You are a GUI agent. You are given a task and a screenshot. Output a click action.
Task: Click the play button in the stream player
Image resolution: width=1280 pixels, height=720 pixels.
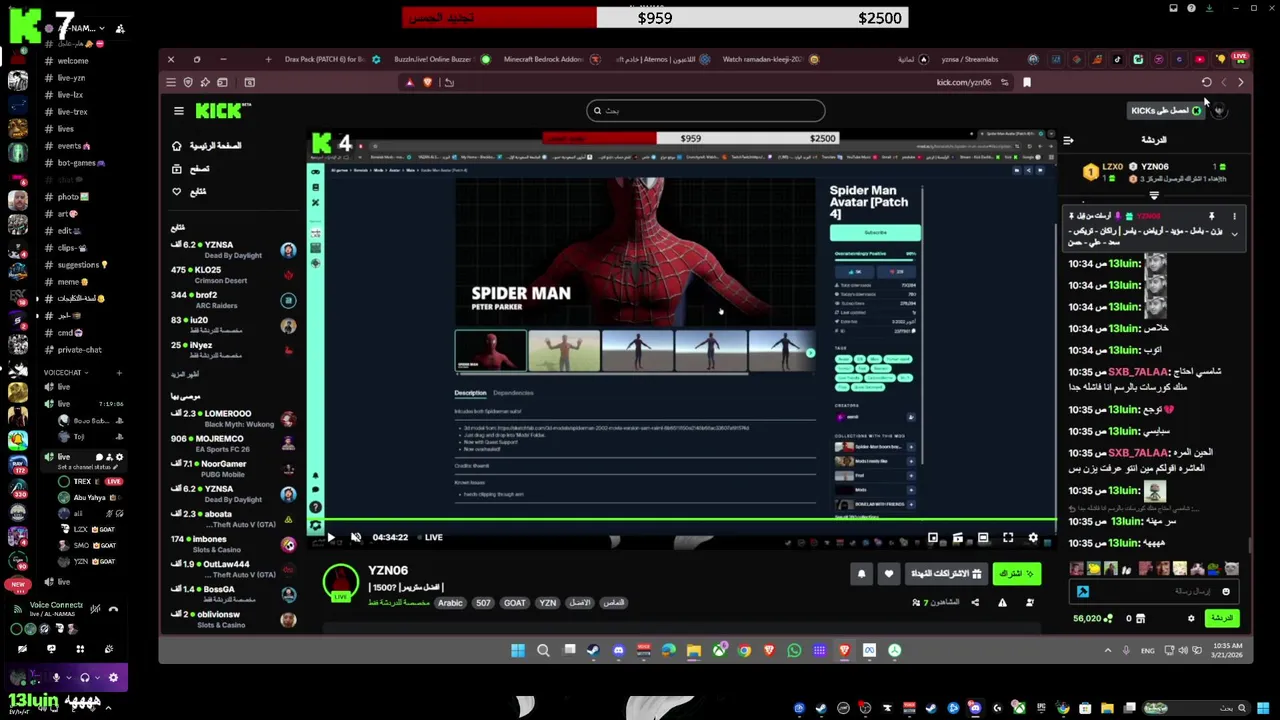click(331, 538)
